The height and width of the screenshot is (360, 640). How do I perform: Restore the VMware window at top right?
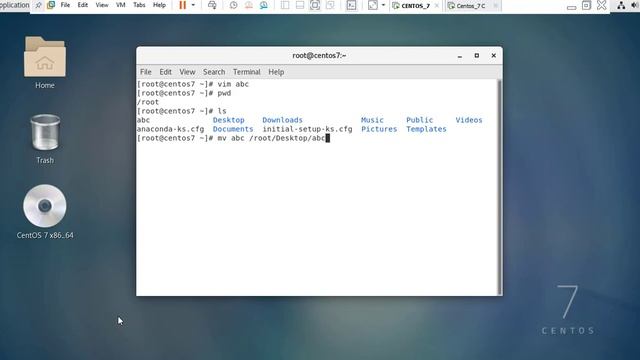point(586,5)
